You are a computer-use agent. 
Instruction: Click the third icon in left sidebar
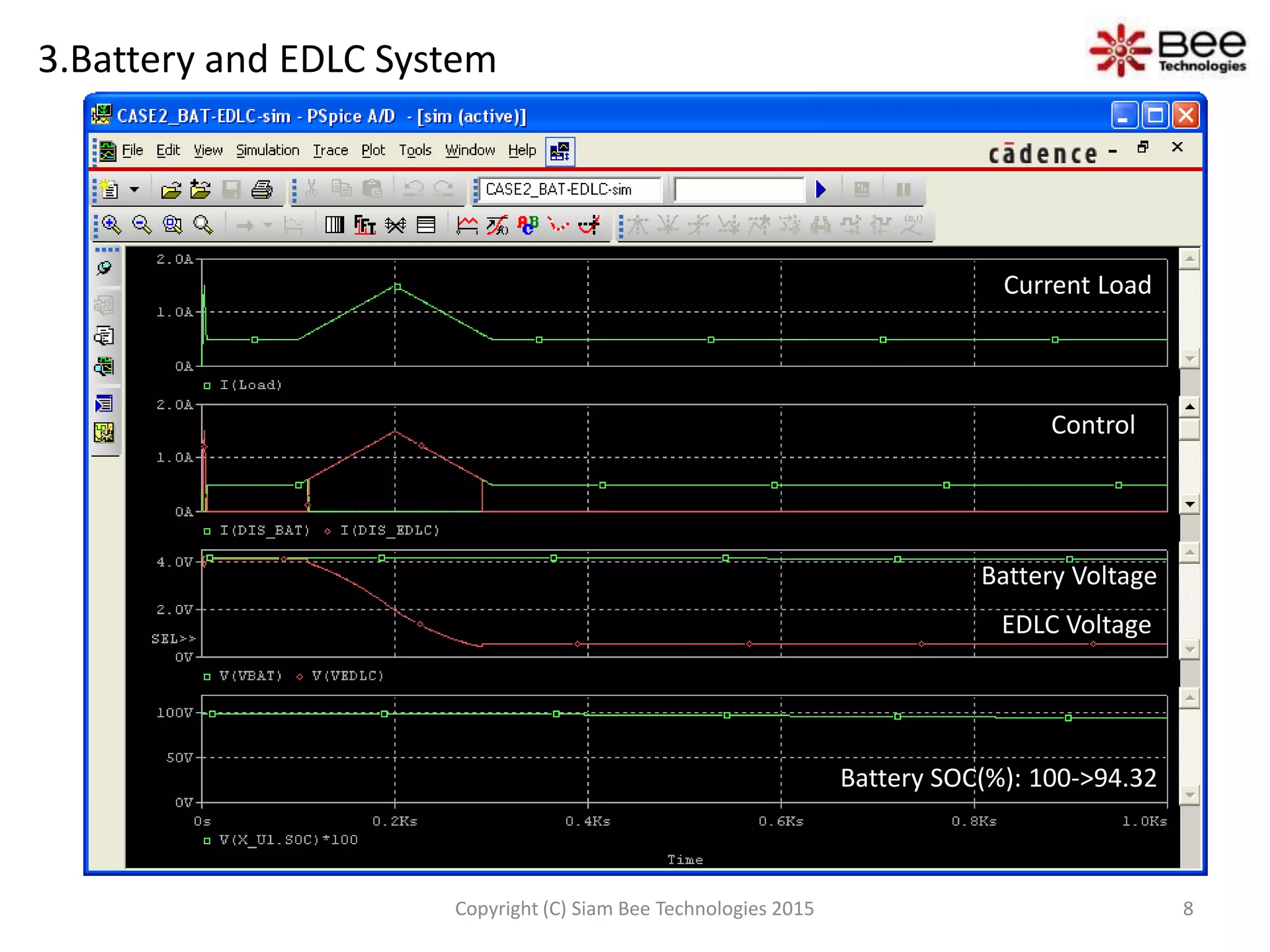point(104,336)
